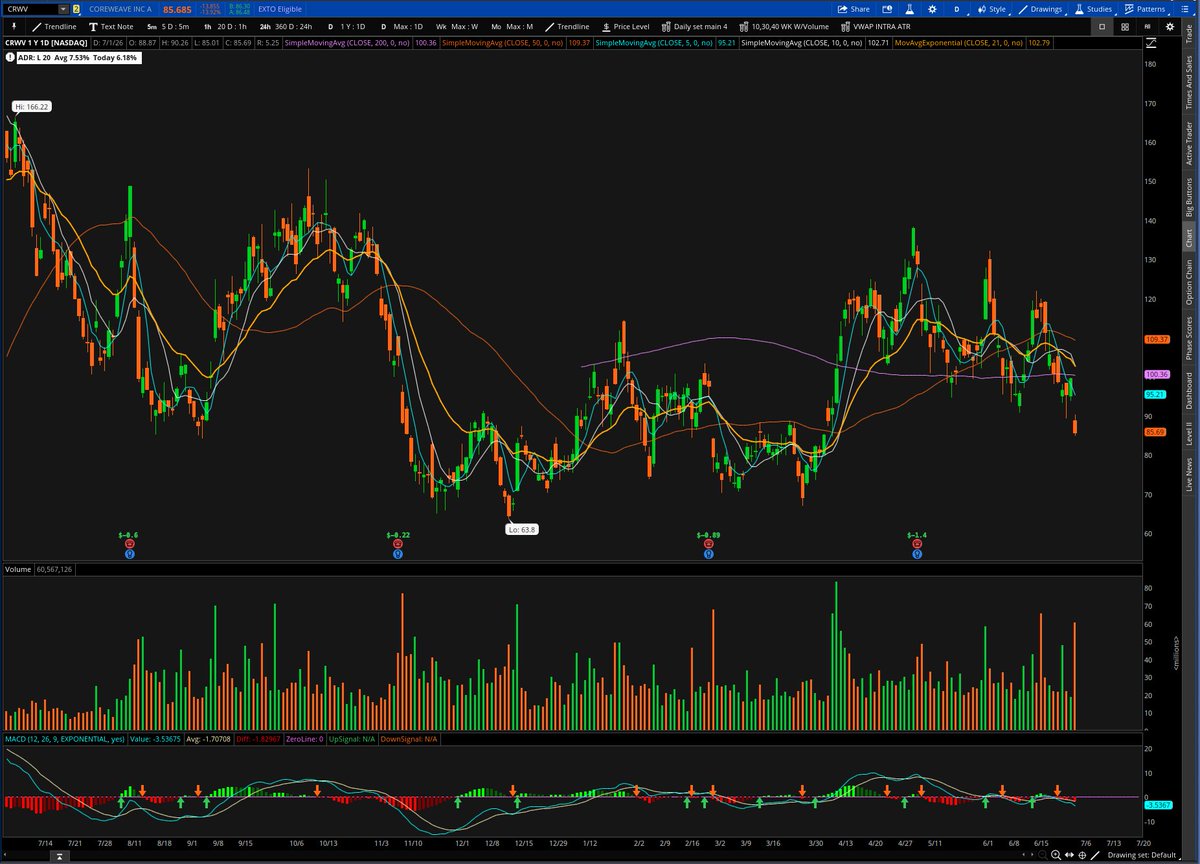Open the Big Buttons side tab
The image size is (1200, 864).
pyautogui.click(x=1190, y=198)
